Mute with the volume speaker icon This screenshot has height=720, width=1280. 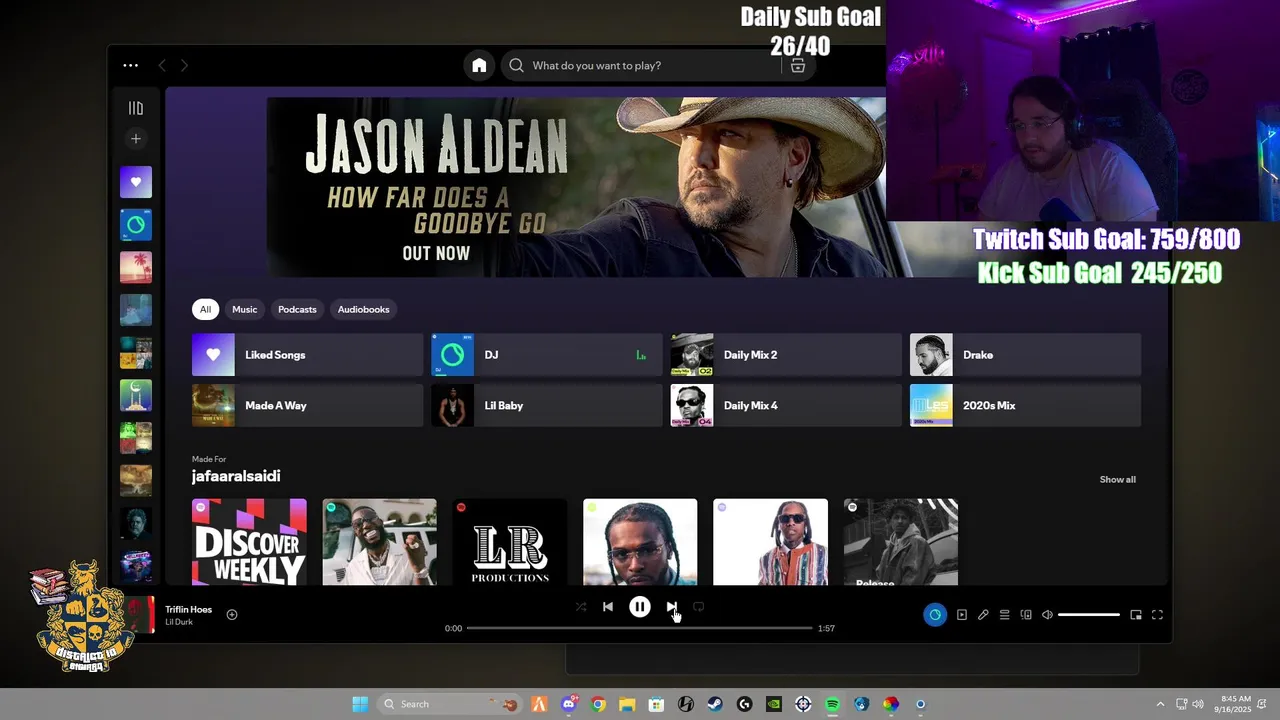pyautogui.click(x=1047, y=615)
